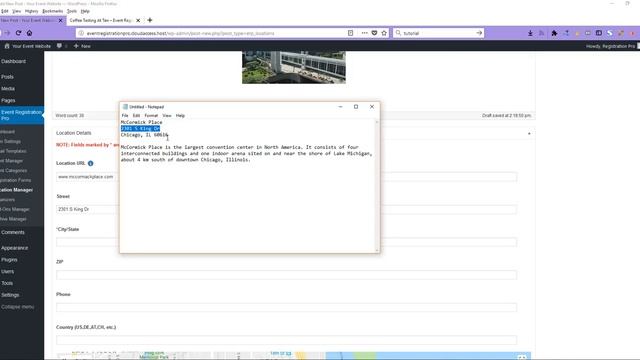Open Plugins in WordPress sidebar

pos(9,260)
